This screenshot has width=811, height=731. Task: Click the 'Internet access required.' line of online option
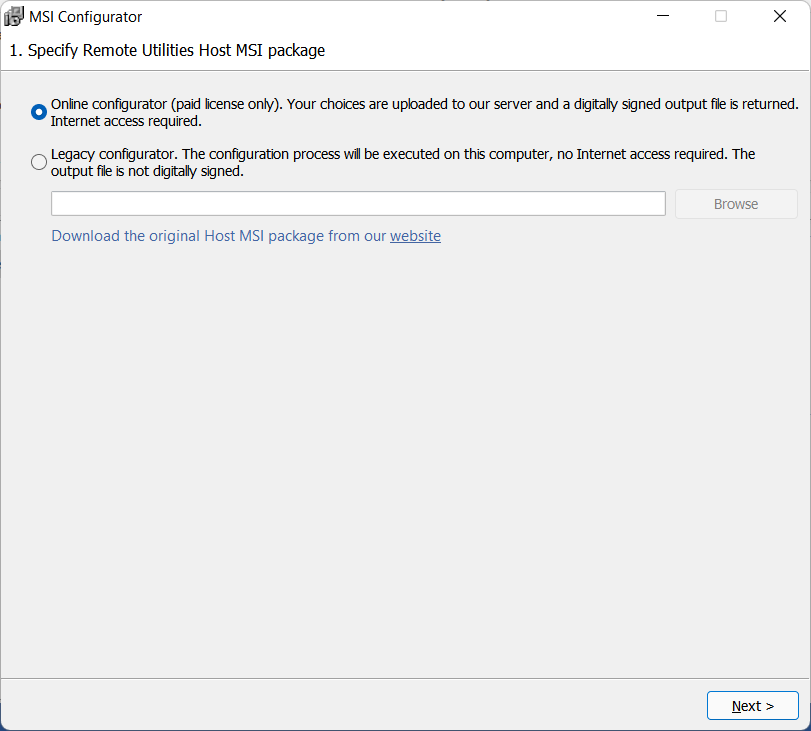(x=126, y=121)
